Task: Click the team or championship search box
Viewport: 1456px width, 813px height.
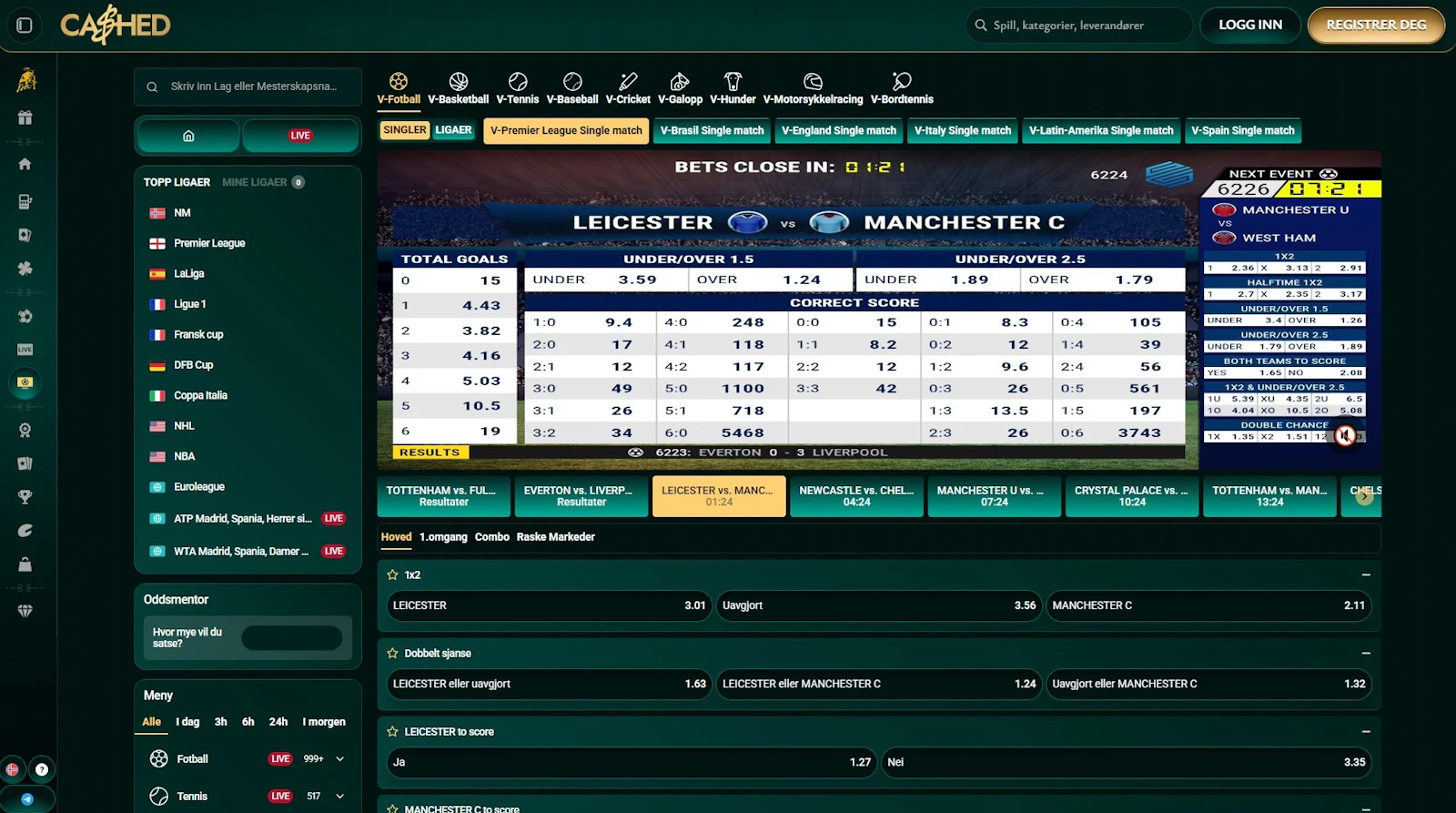Action: pos(248,86)
